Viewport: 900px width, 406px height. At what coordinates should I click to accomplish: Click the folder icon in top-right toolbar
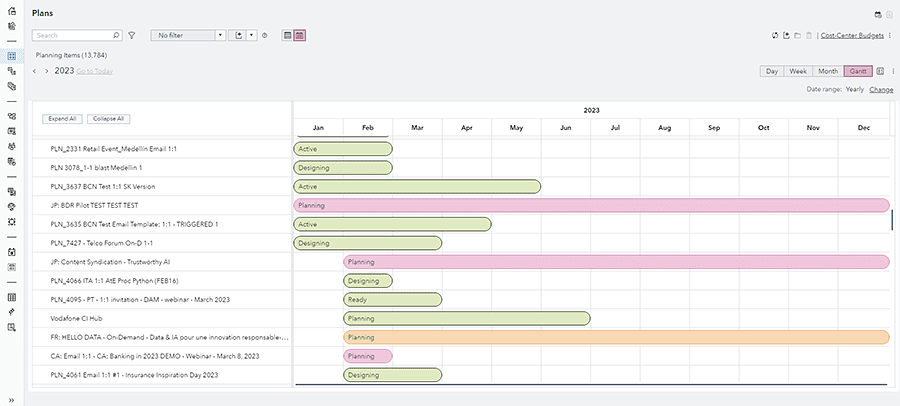pos(798,36)
